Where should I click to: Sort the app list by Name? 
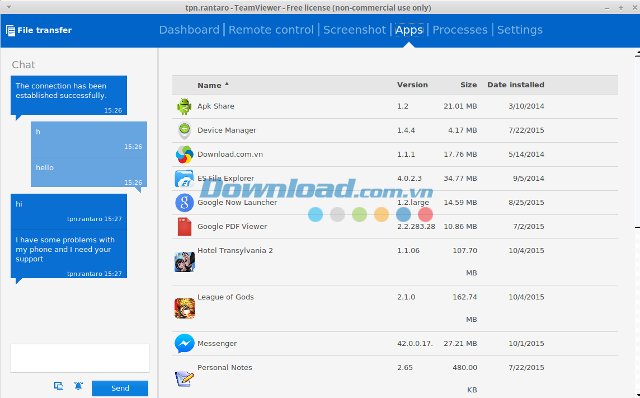tap(213, 85)
